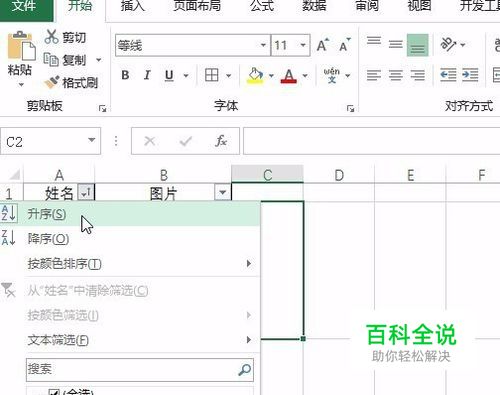Open Insert Function fx
This screenshot has width=500, height=395.
point(221,141)
